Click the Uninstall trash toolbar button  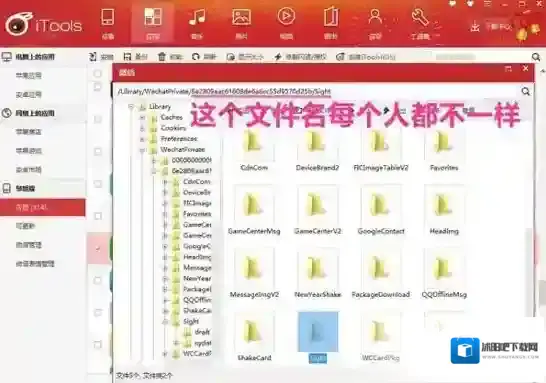(170, 57)
